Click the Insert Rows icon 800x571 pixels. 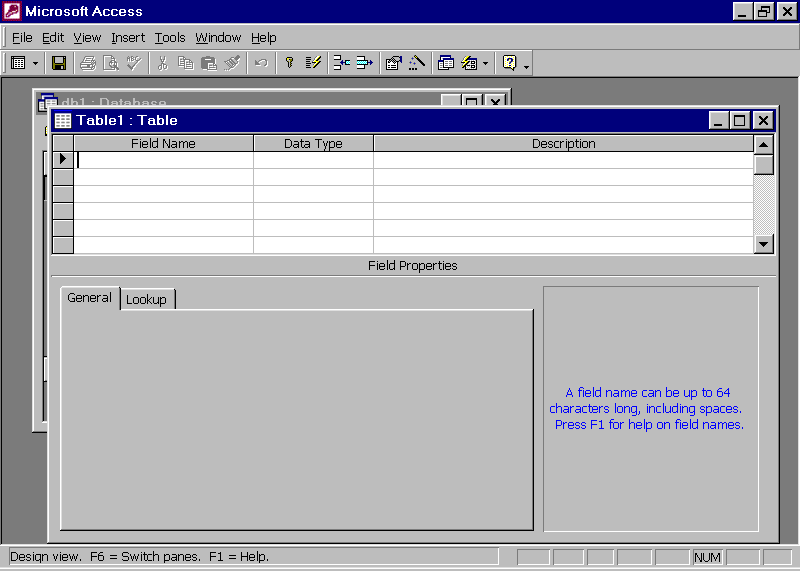coord(341,63)
